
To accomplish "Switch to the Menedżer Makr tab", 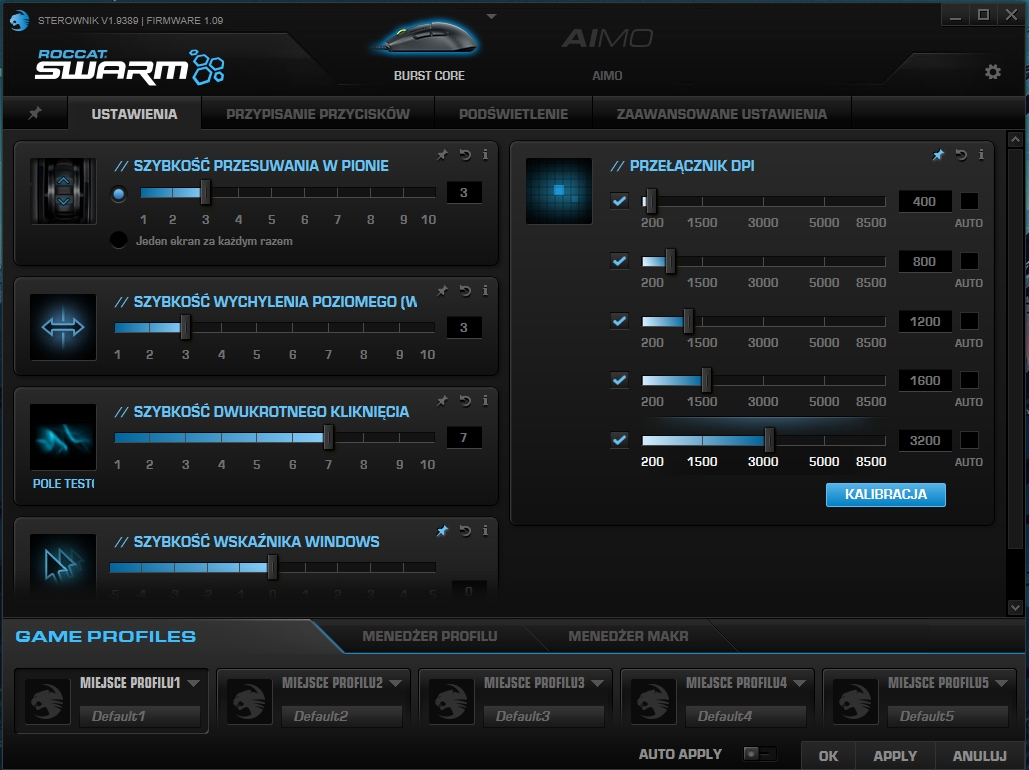I will click(628, 636).
